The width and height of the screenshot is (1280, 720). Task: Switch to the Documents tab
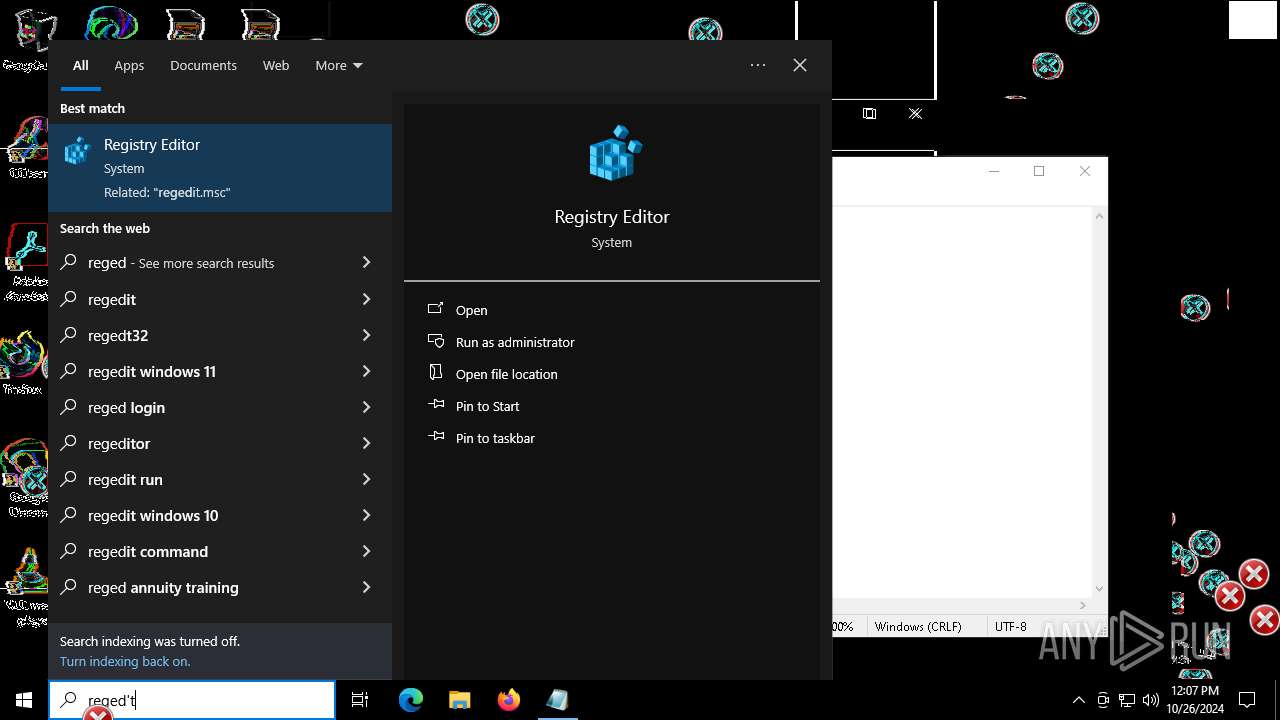(x=203, y=65)
